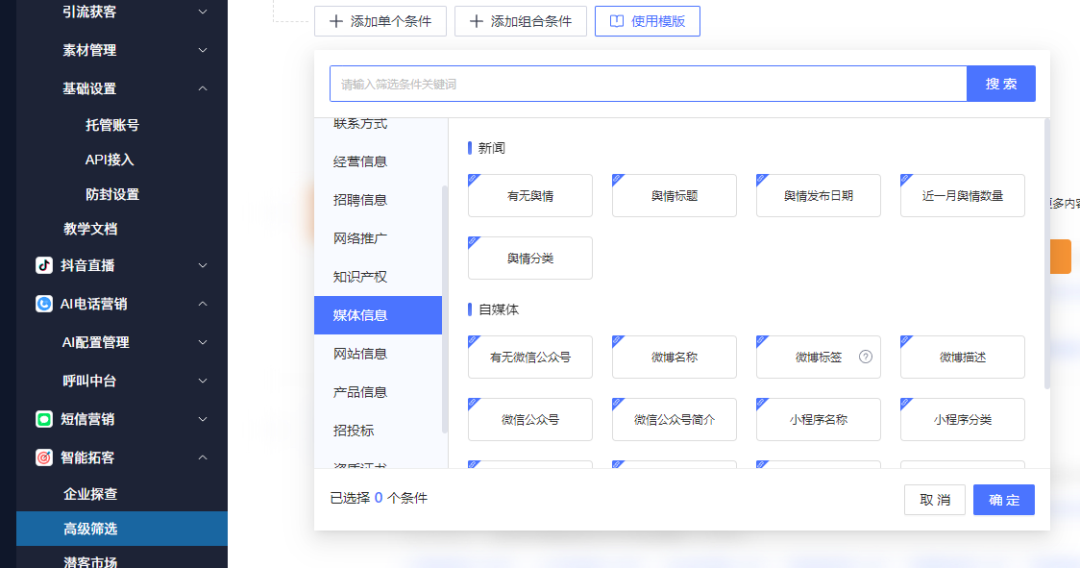Click the Douyin live (抖音直播) icon
Screen dimensions: 1080x568
coord(44,265)
